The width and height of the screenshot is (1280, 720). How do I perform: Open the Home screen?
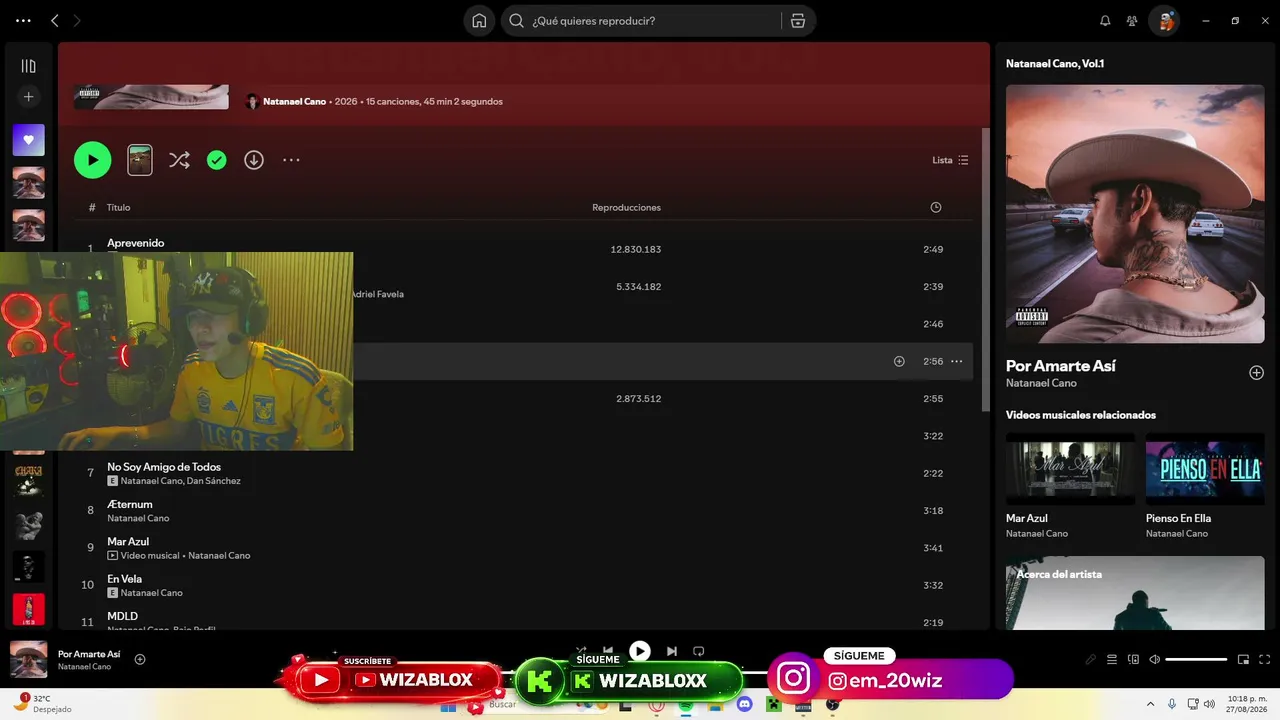[x=479, y=21]
